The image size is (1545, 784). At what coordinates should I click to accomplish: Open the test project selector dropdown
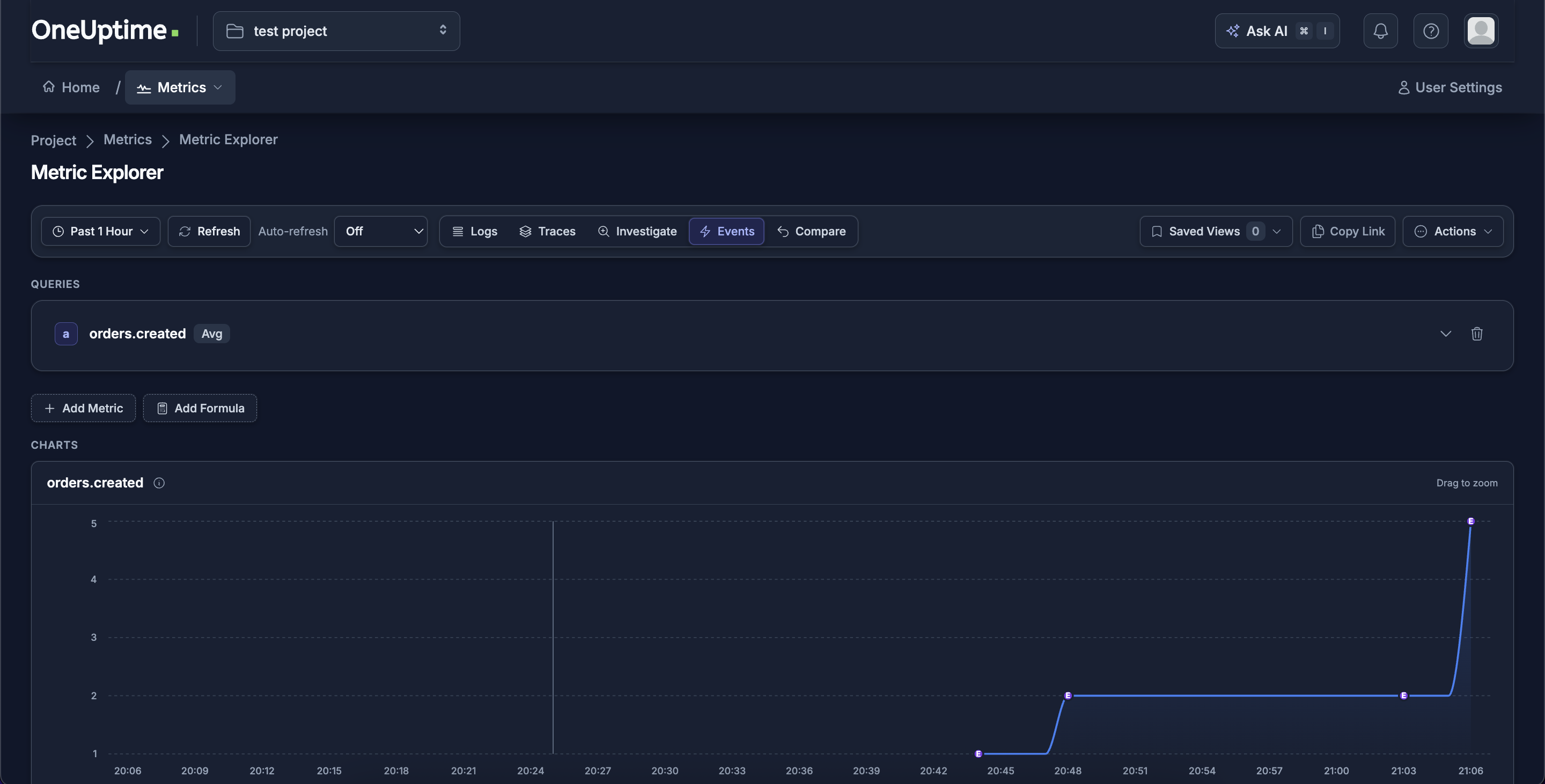pos(336,31)
